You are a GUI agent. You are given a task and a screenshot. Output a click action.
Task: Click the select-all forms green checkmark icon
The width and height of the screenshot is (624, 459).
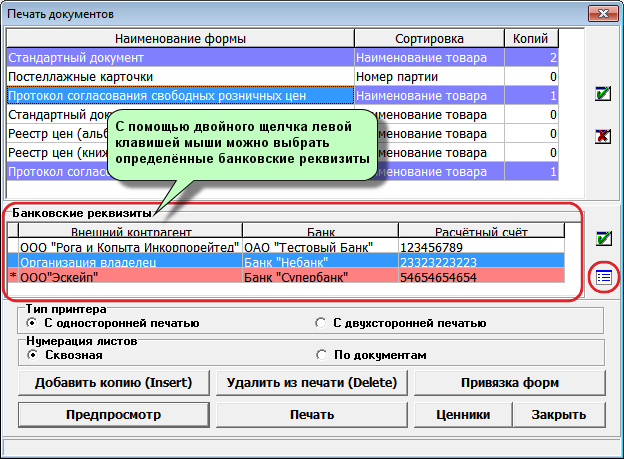pyautogui.click(x=603, y=94)
